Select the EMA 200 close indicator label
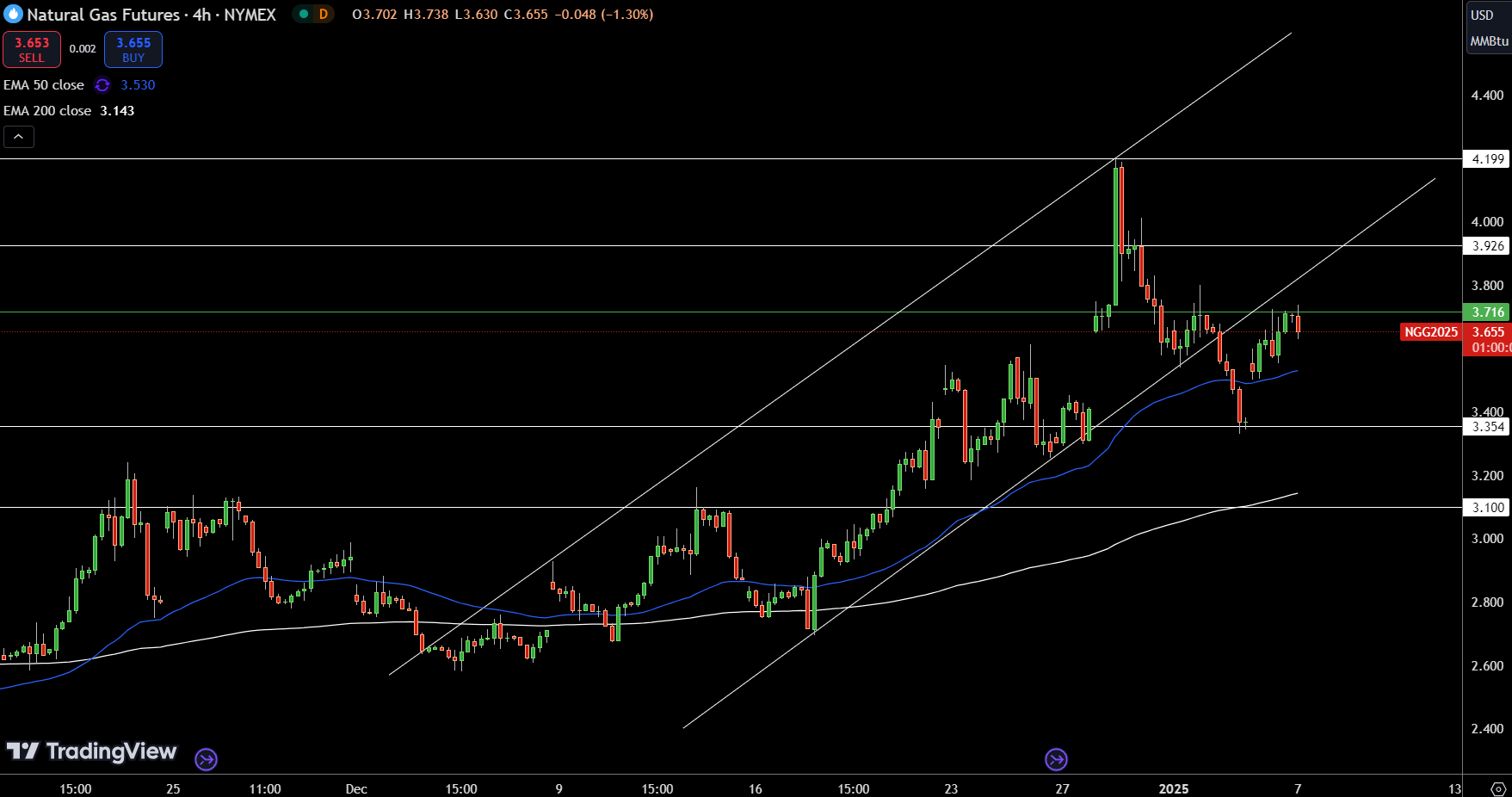Screen dimensions: 1512x797 tap(47, 111)
